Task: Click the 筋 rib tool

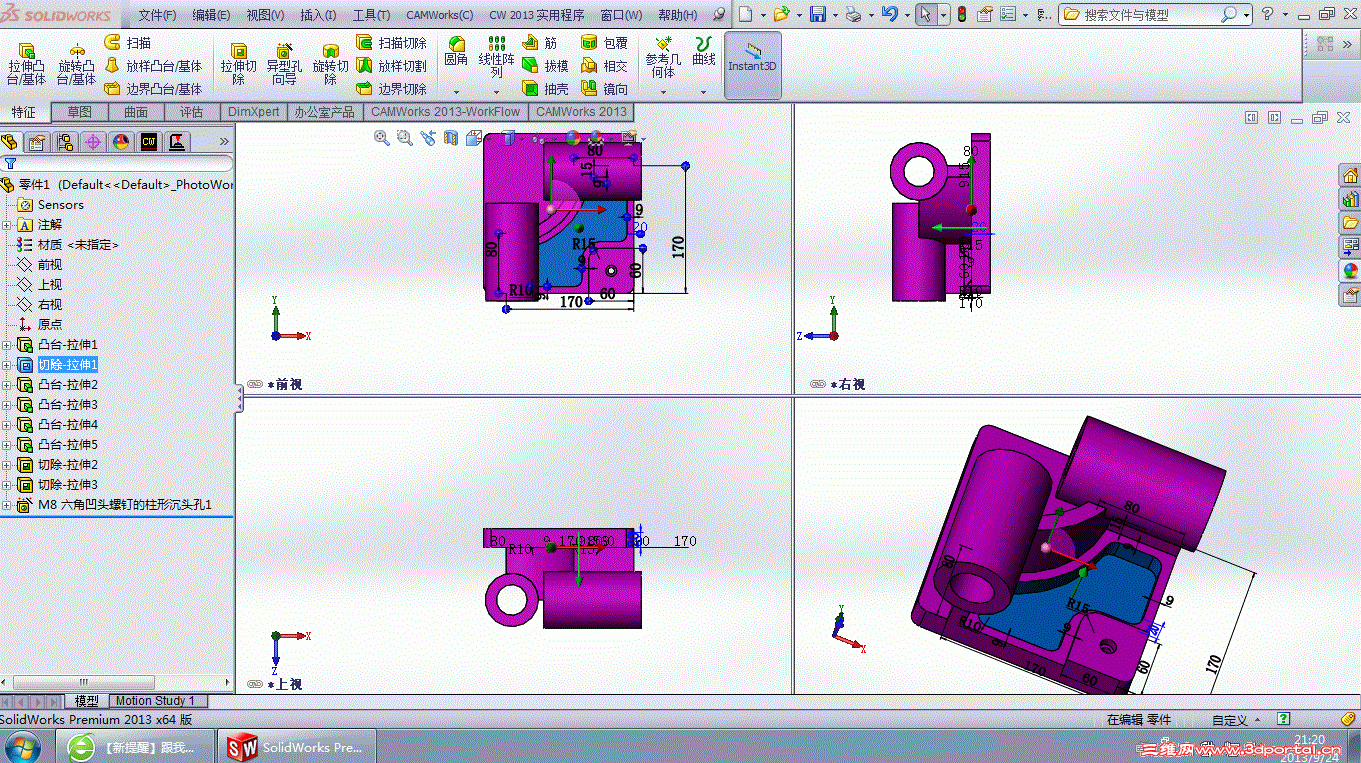Action: [540, 43]
